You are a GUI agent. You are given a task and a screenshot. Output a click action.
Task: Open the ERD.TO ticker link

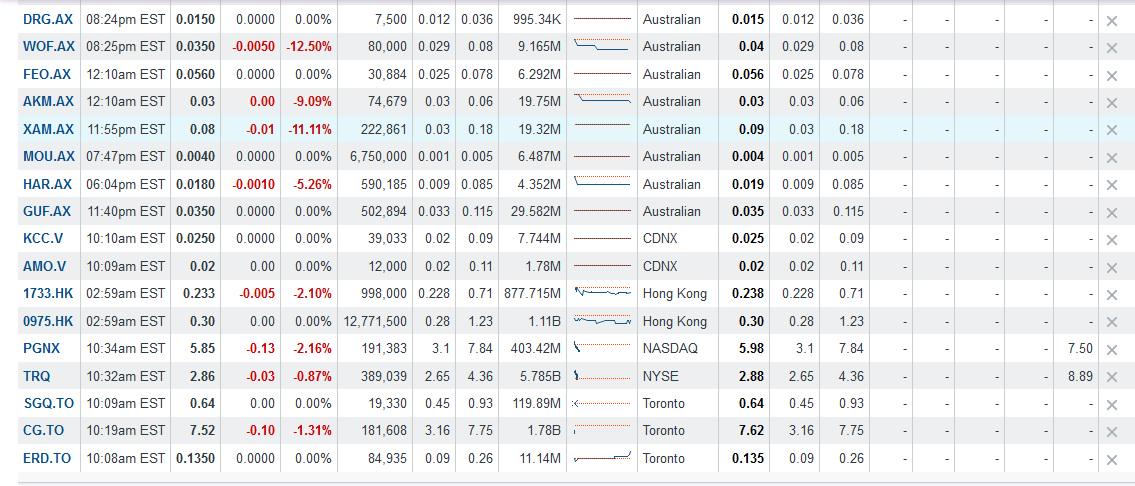coord(47,458)
